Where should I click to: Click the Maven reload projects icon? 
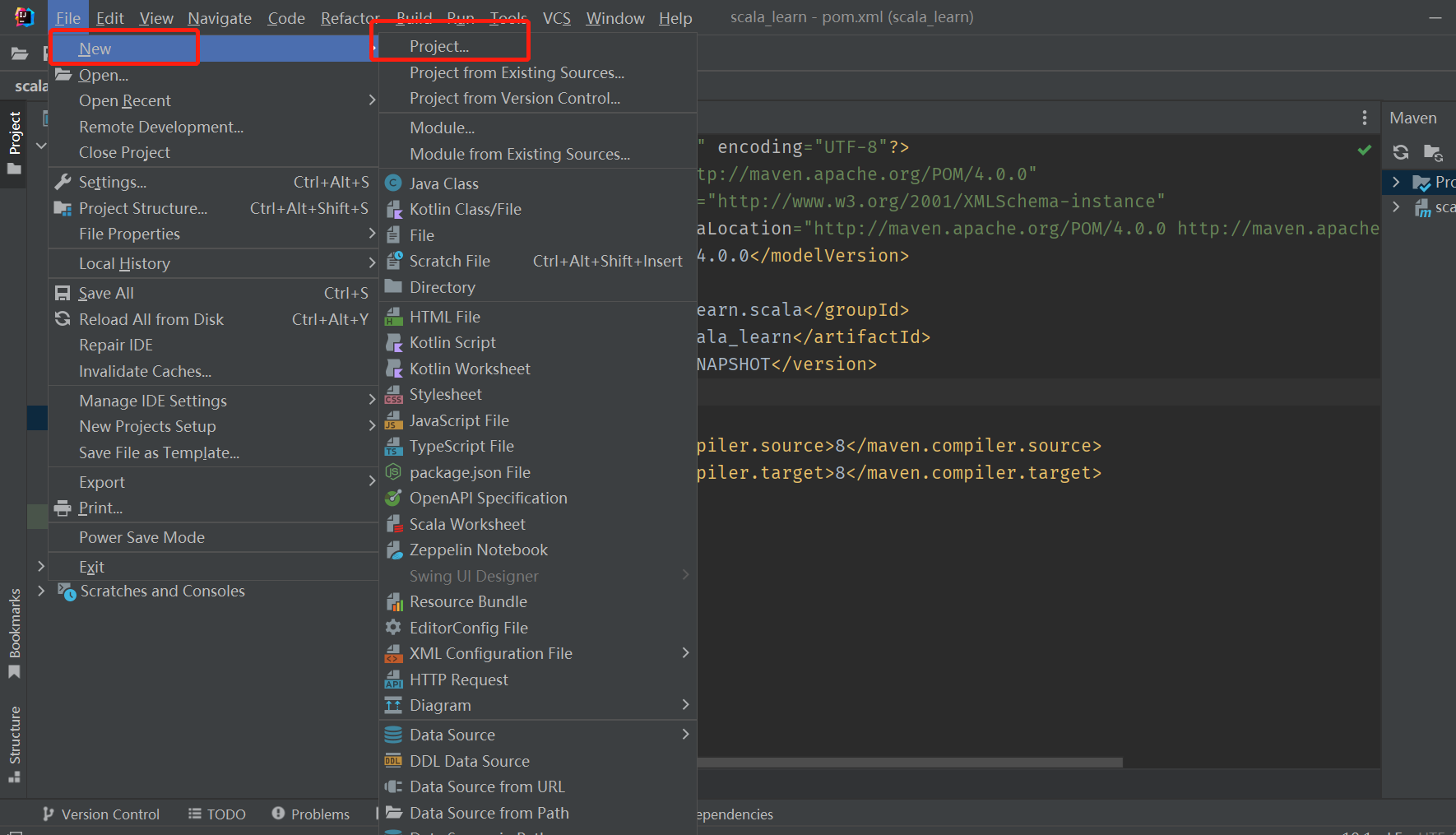coord(1401,152)
